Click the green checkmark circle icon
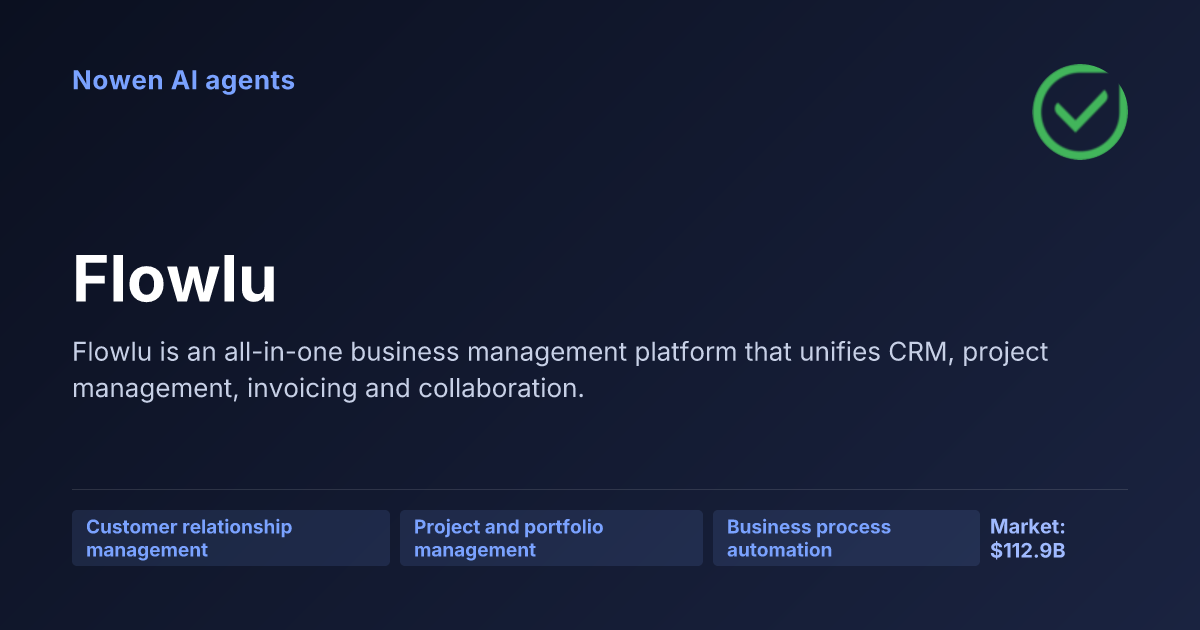The image size is (1200, 630). pyautogui.click(x=1080, y=112)
